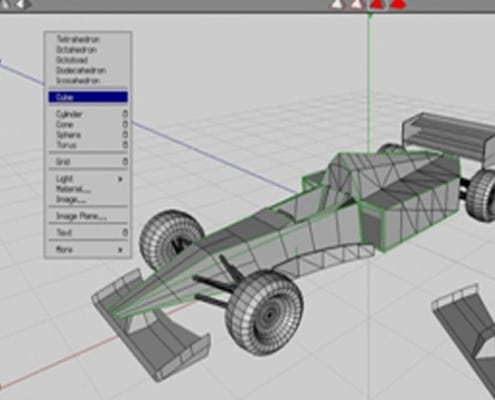The height and width of the screenshot is (400, 495).
Task: Open the Grid options box icon
Action: pos(125,162)
